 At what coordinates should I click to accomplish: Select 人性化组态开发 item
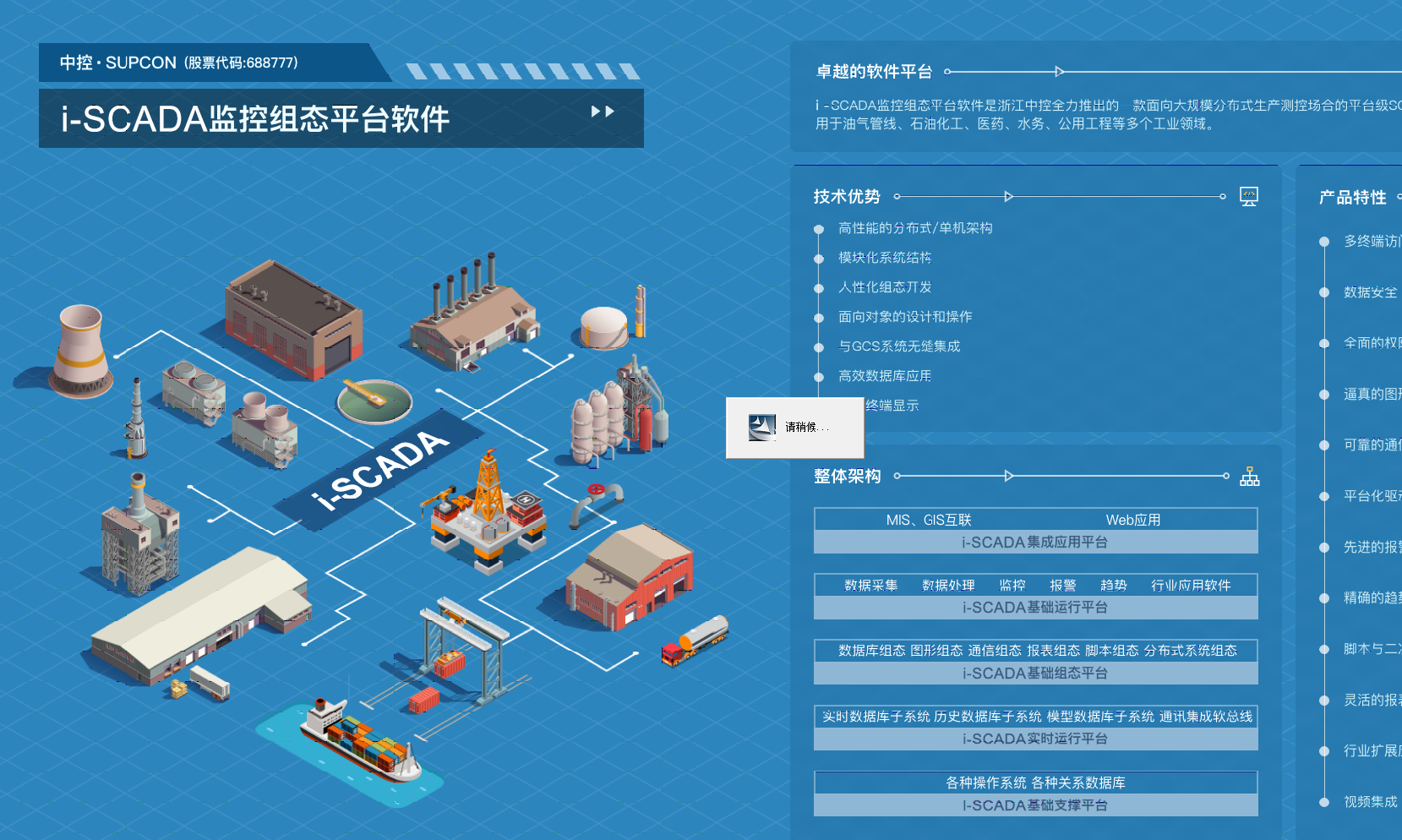pyautogui.click(x=885, y=287)
